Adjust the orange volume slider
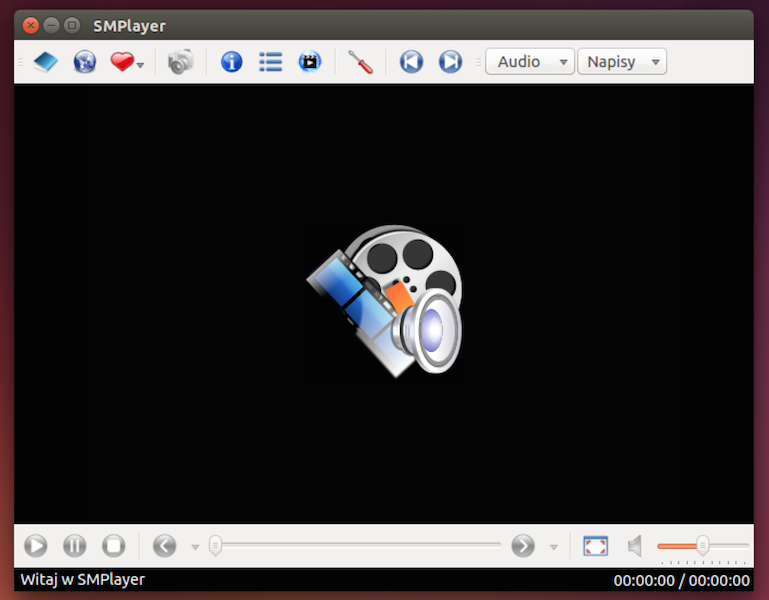This screenshot has width=769, height=600. coord(703,546)
